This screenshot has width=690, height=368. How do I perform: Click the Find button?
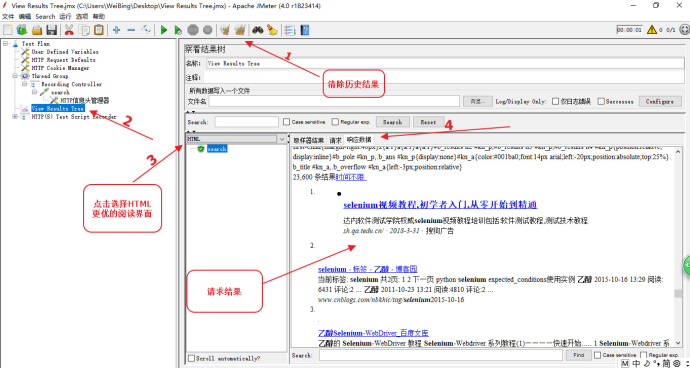point(579,355)
